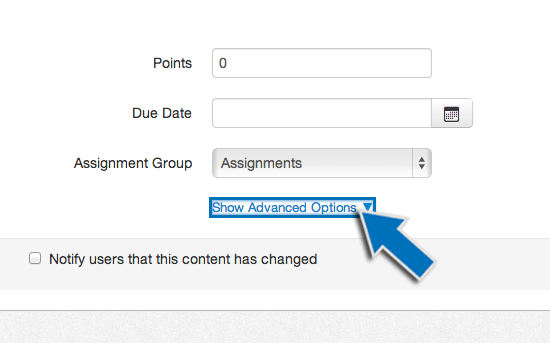The image size is (550, 360).
Task: Enable Notify users that content changed checkbox
Action: [x=35, y=258]
